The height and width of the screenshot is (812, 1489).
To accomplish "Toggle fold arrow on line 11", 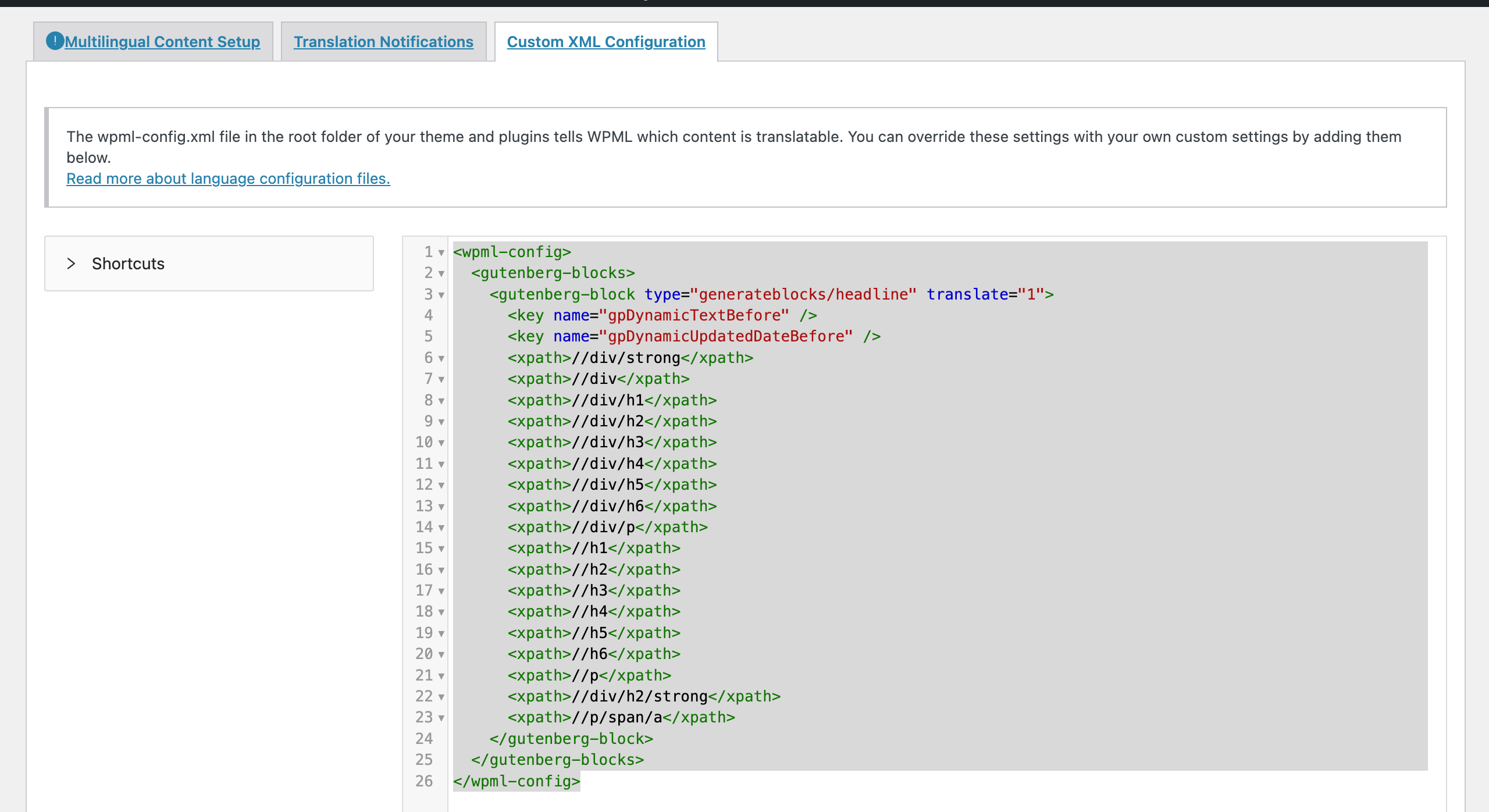I will pyautogui.click(x=441, y=464).
